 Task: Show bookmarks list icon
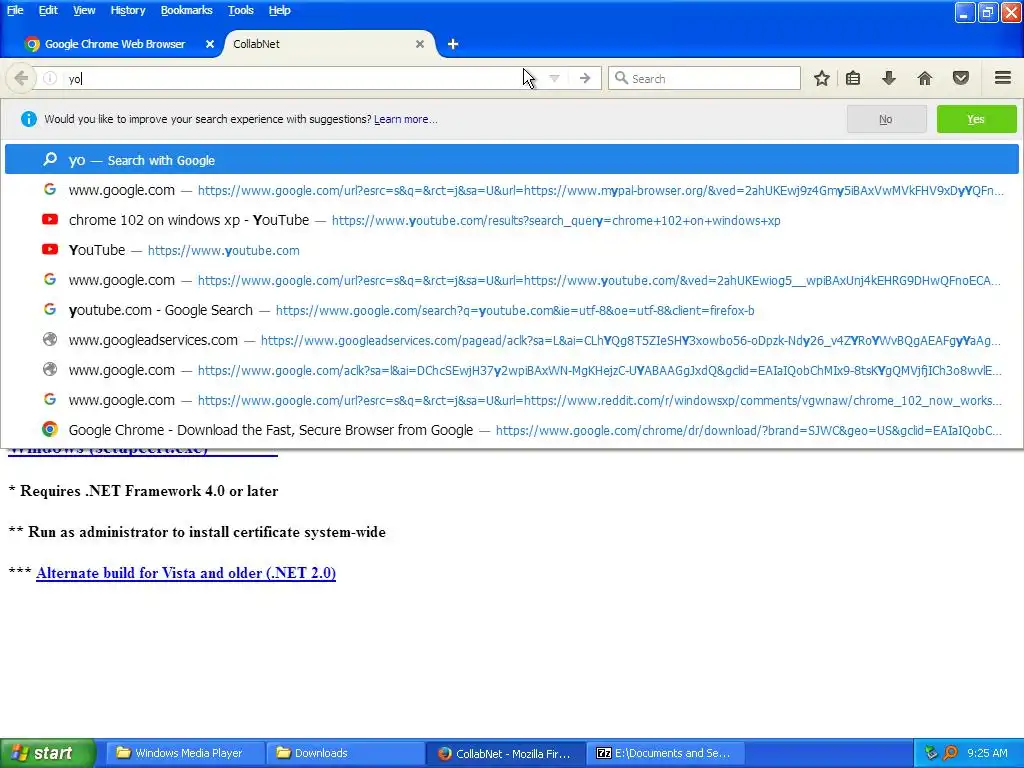(853, 78)
